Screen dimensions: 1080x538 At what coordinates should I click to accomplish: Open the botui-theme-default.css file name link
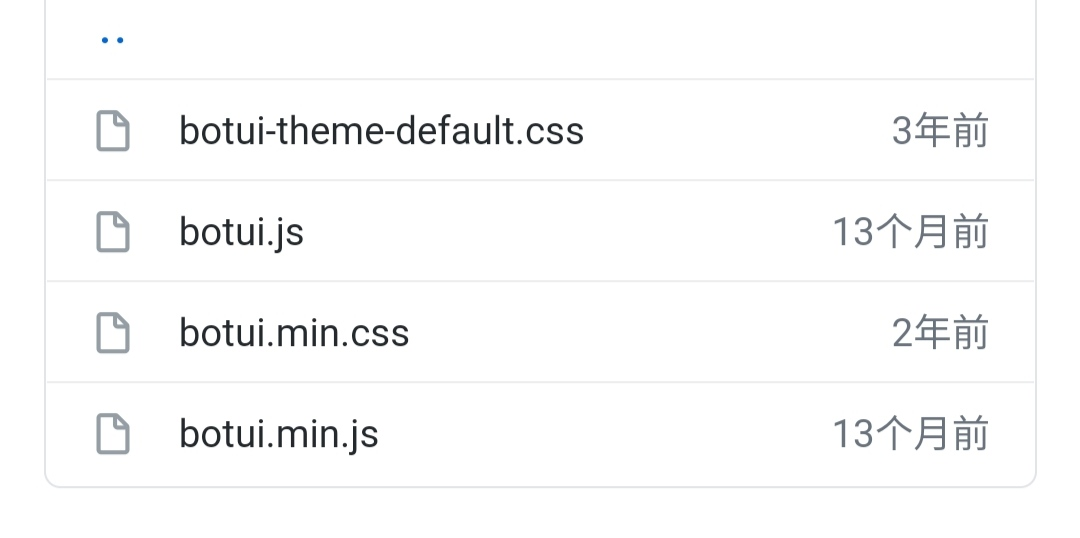[381, 131]
